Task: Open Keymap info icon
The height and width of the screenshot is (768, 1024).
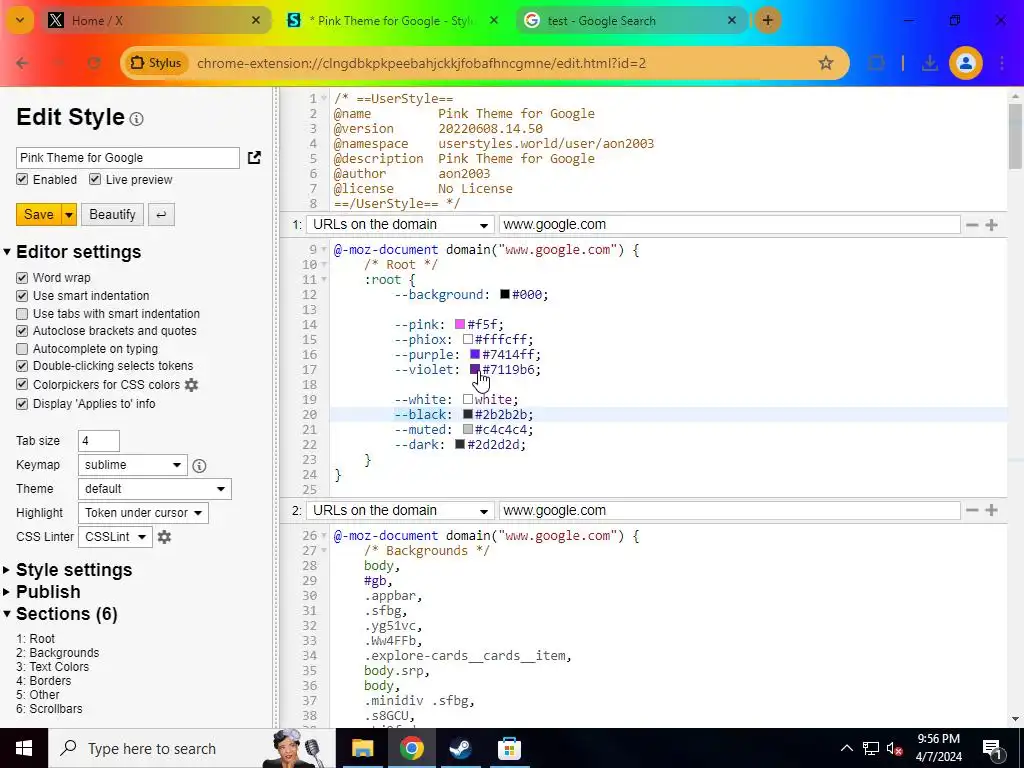Action: point(200,466)
